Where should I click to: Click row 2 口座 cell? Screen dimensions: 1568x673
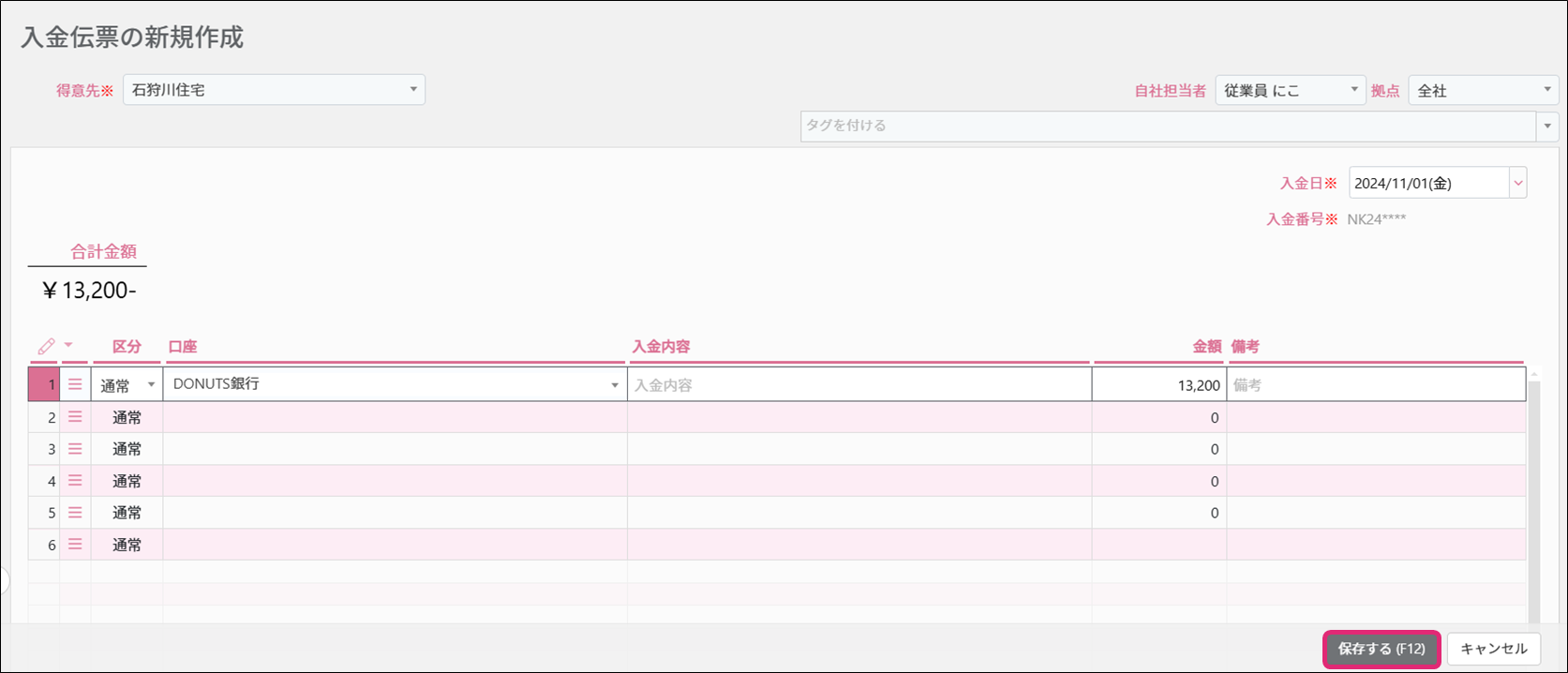coord(395,417)
